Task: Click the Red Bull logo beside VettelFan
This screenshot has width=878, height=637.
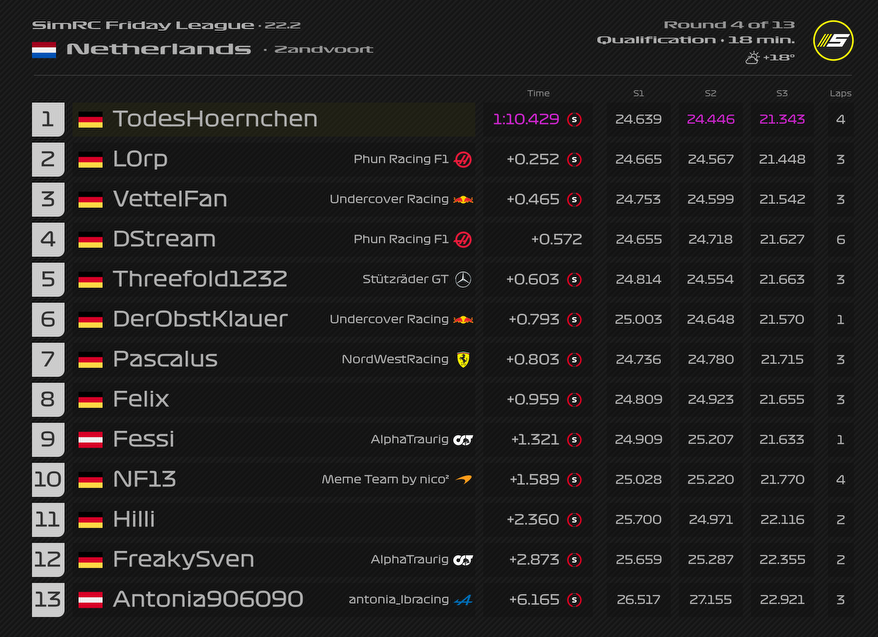Action: (x=463, y=199)
